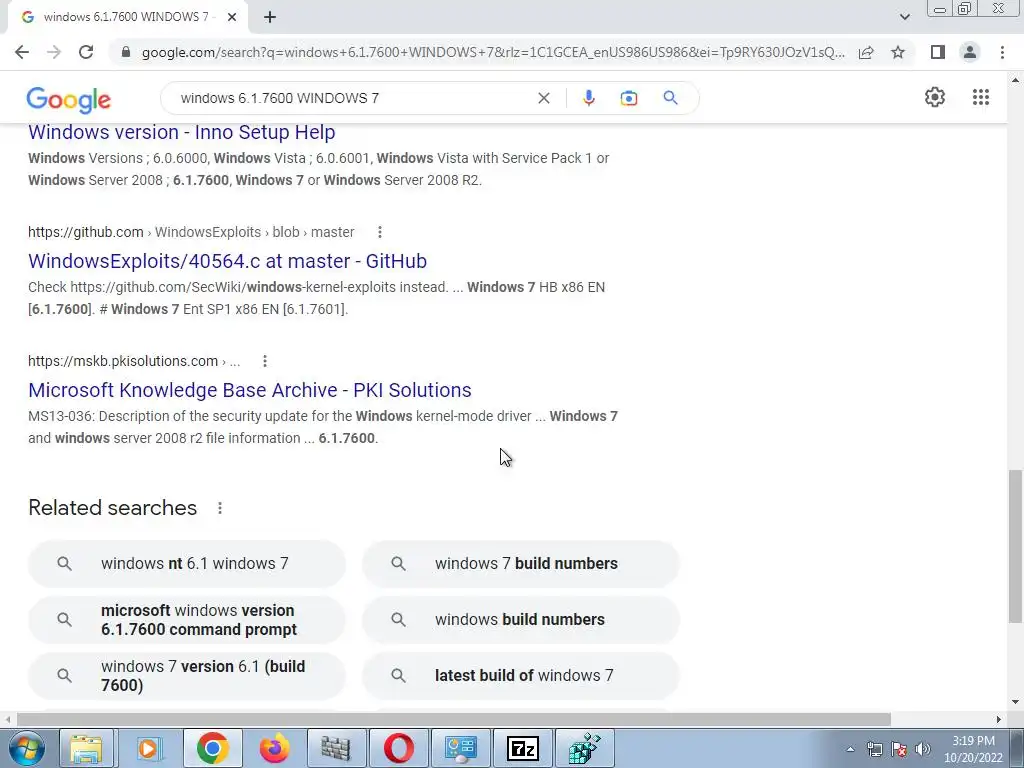Share this page icon in address bar
The image size is (1024, 768).
coord(866,52)
